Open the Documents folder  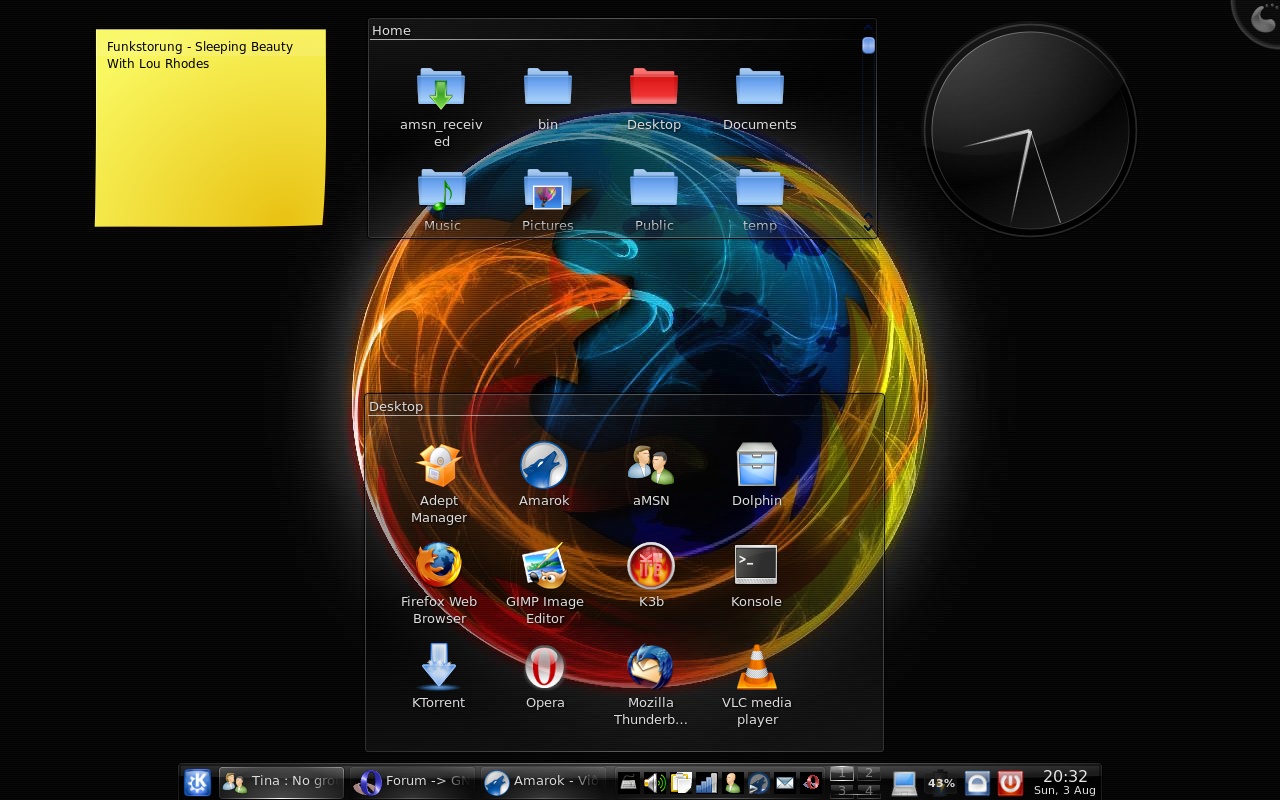760,99
